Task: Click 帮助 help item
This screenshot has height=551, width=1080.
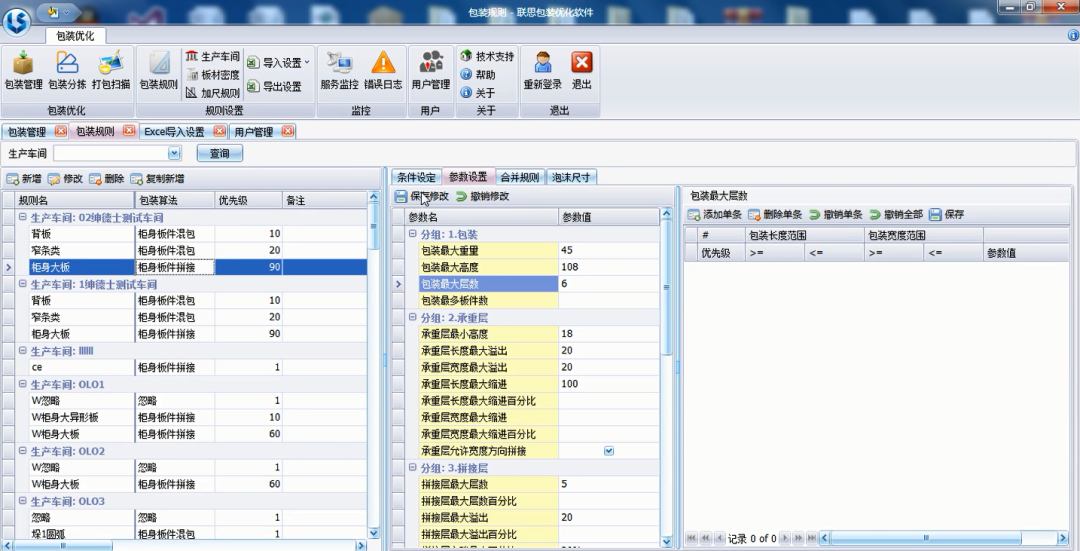Action: 478,74
